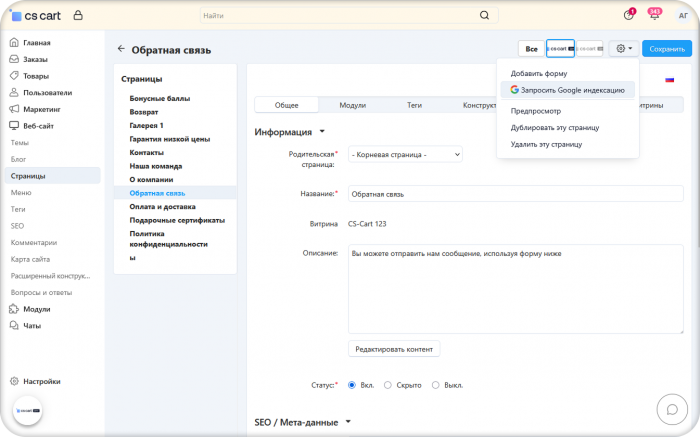Click the Название input field
Viewport: 700px width, 437px height.
point(516,194)
